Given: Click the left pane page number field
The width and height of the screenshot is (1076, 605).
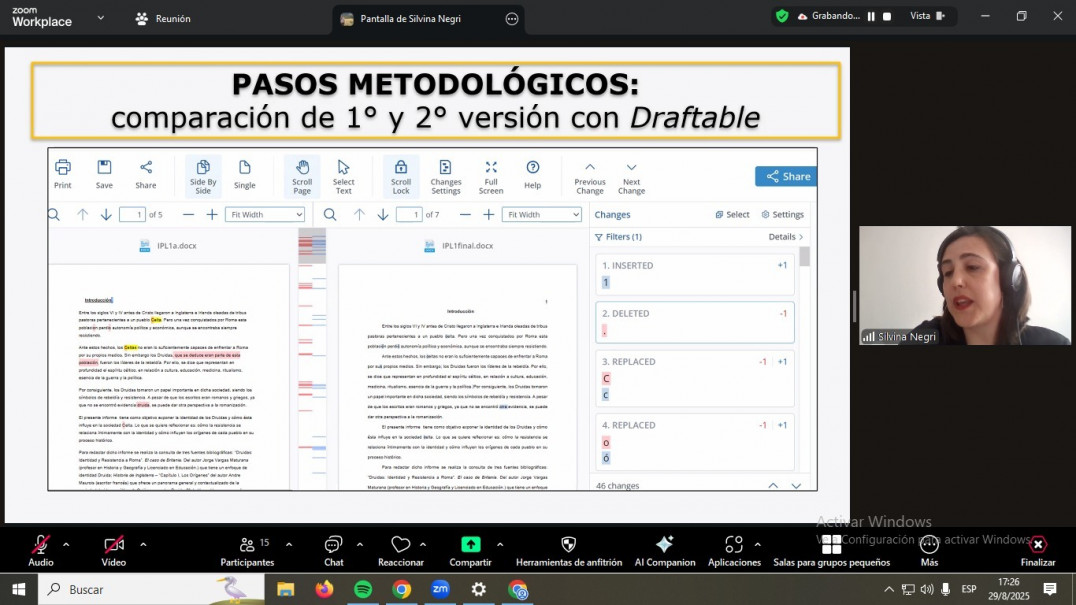Looking at the screenshot, I should coord(132,215).
